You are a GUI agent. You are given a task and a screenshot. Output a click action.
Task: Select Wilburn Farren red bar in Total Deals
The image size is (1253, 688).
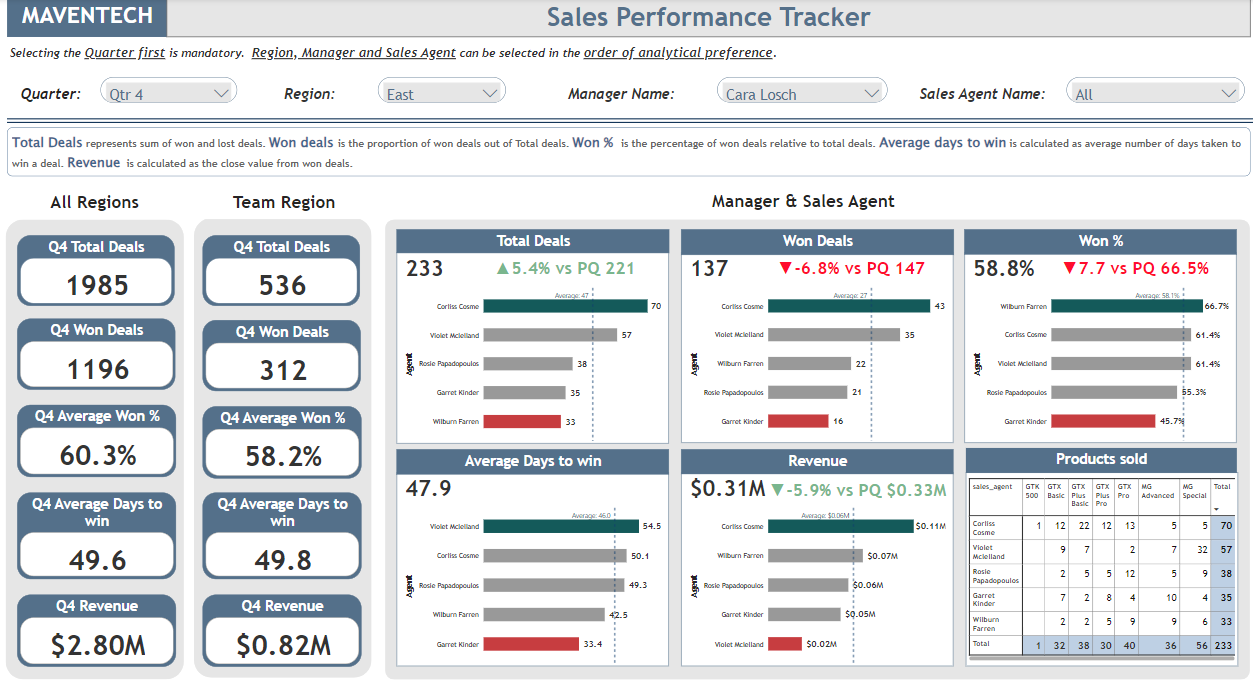click(x=522, y=422)
